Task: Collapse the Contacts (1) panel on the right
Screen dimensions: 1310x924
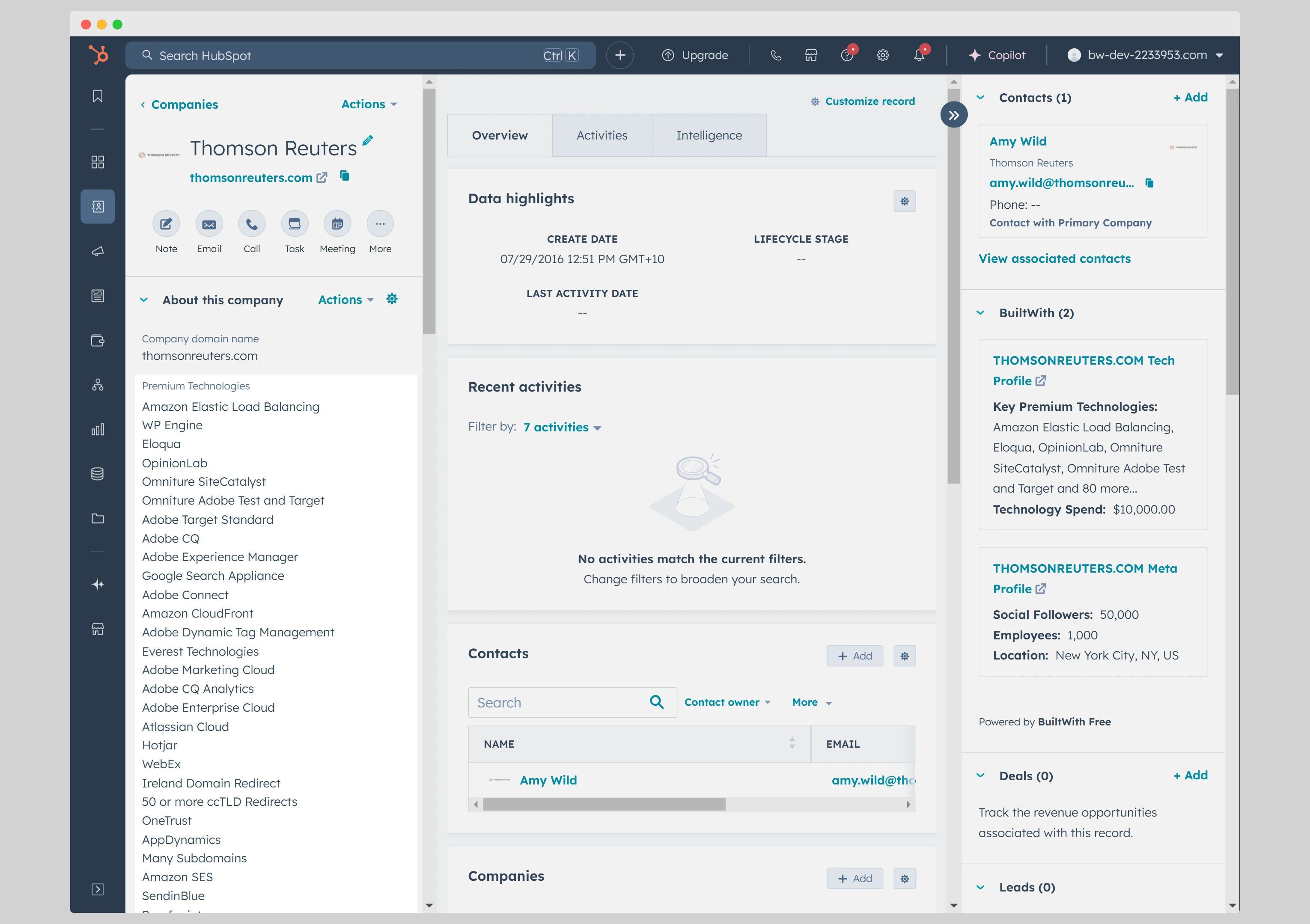Action: [981, 98]
